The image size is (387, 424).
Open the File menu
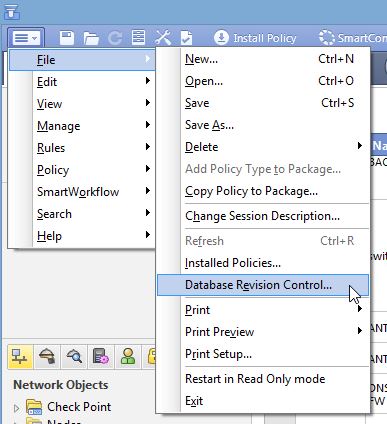pyautogui.click(x=82, y=60)
